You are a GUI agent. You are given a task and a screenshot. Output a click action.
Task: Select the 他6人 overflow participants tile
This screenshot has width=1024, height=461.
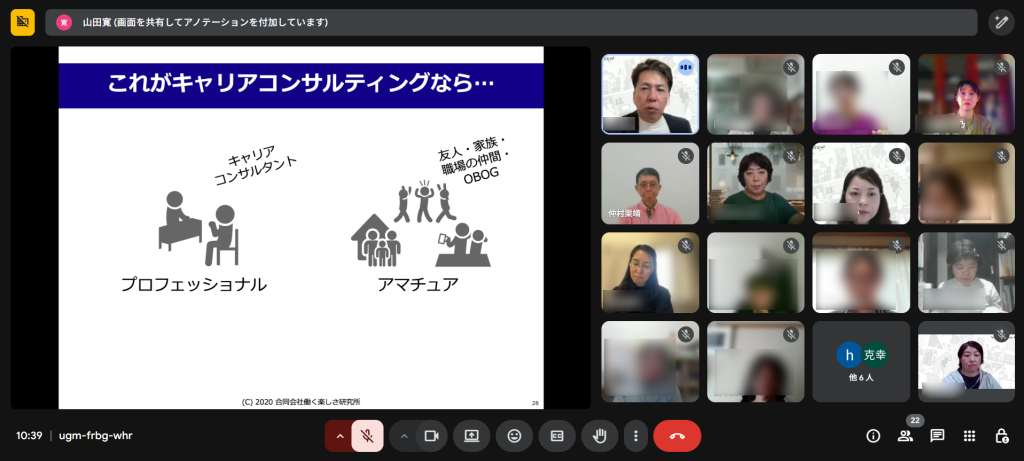(860, 361)
